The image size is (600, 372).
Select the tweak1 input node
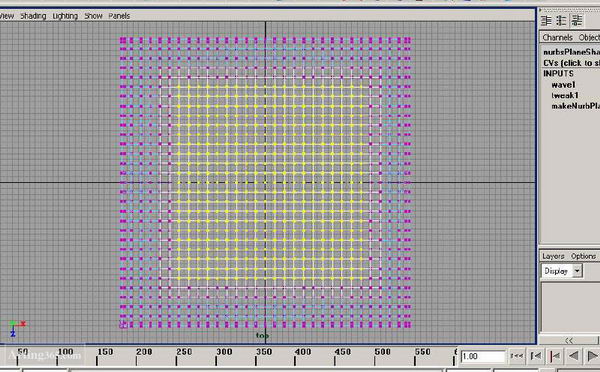565,95
